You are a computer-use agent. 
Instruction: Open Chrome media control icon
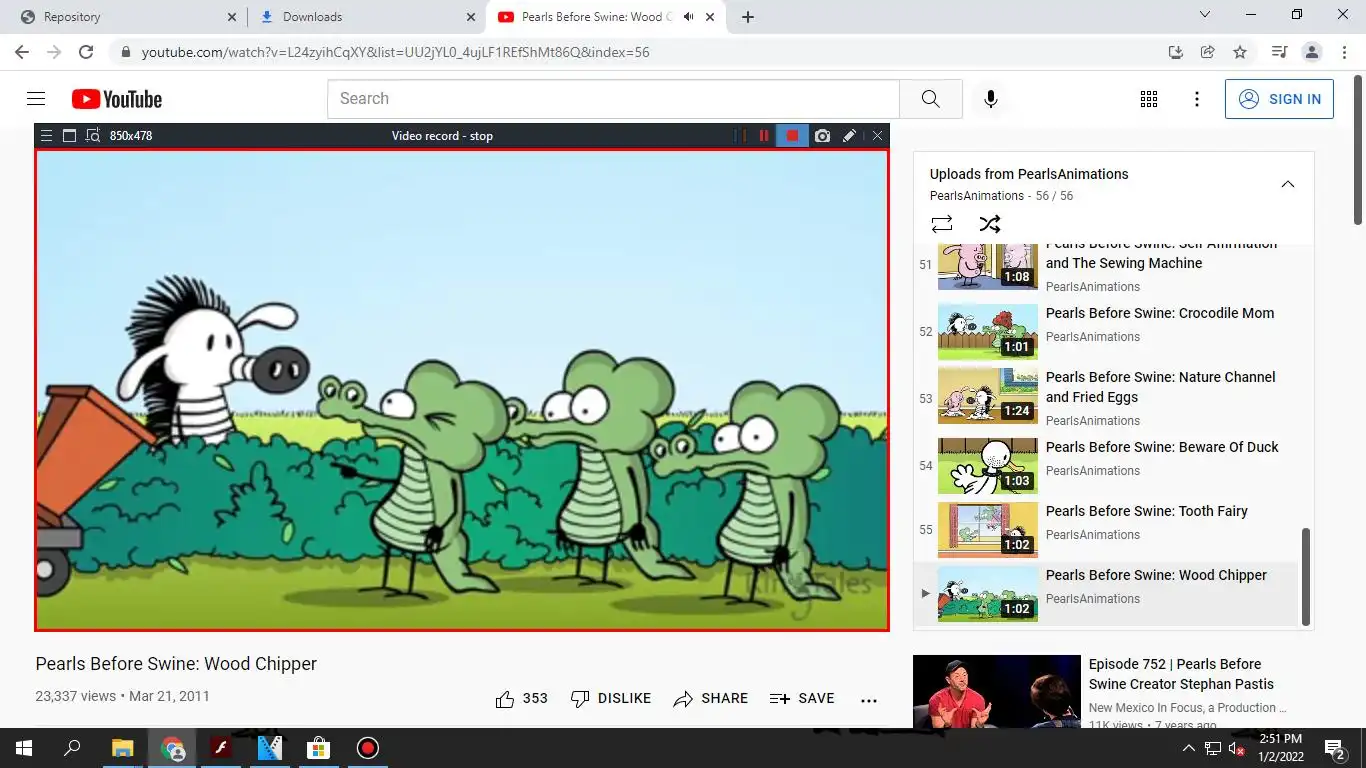1279,52
